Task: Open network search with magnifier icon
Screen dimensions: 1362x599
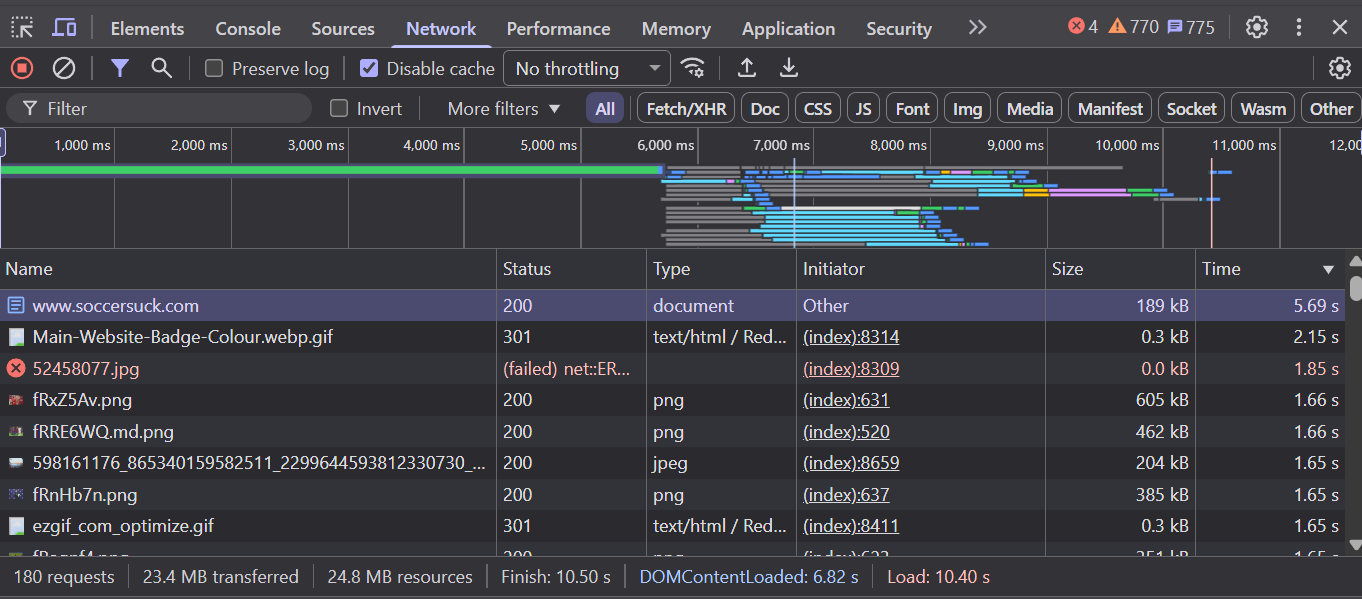Action: [161, 68]
